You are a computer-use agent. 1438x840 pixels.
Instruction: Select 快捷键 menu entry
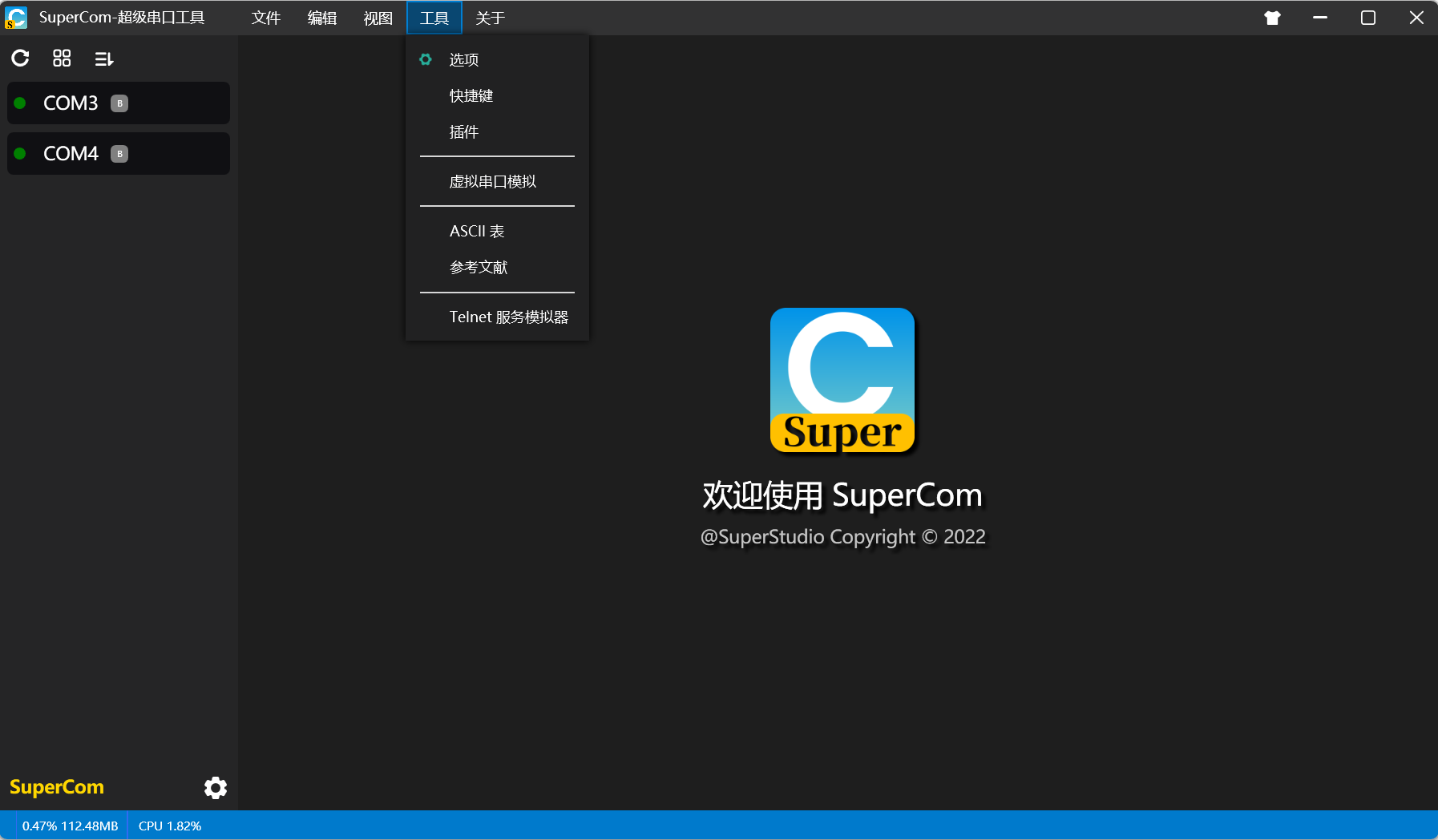pos(497,96)
